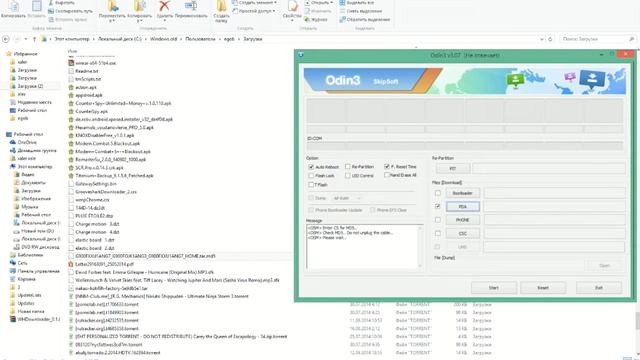The height and width of the screenshot is (360, 640).
Task: Click the Up one level arrow
Action: click(x=34, y=39)
